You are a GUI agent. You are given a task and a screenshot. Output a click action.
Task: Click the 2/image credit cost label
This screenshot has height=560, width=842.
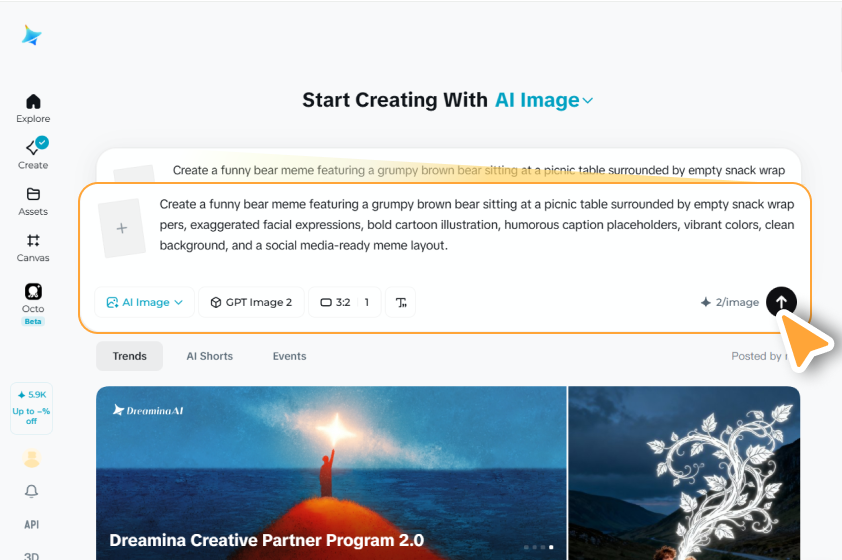[x=730, y=302]
